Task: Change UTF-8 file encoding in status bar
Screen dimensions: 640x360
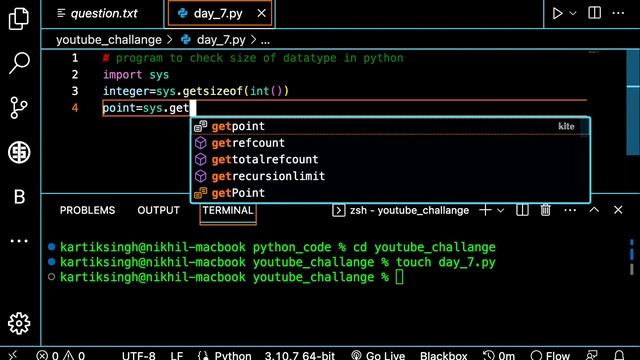Action: pyautogui.click(x=138, y=356)
